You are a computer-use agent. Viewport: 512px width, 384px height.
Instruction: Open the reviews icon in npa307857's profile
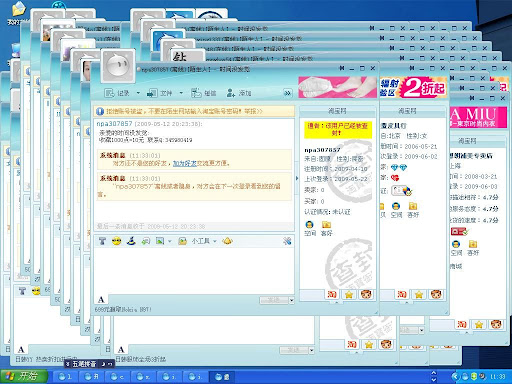pyautogui.click(x=326, y=228)
